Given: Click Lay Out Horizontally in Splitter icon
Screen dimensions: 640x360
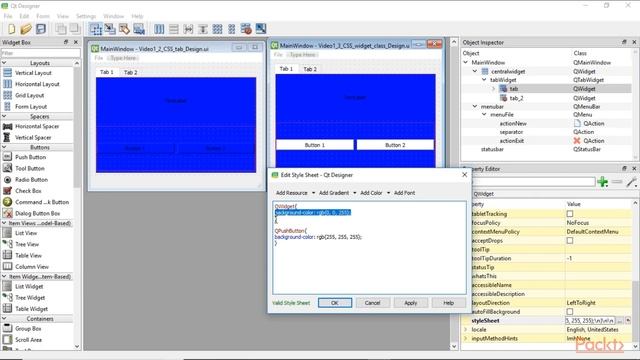Looking at the screenshot, I should coord(188,29).
